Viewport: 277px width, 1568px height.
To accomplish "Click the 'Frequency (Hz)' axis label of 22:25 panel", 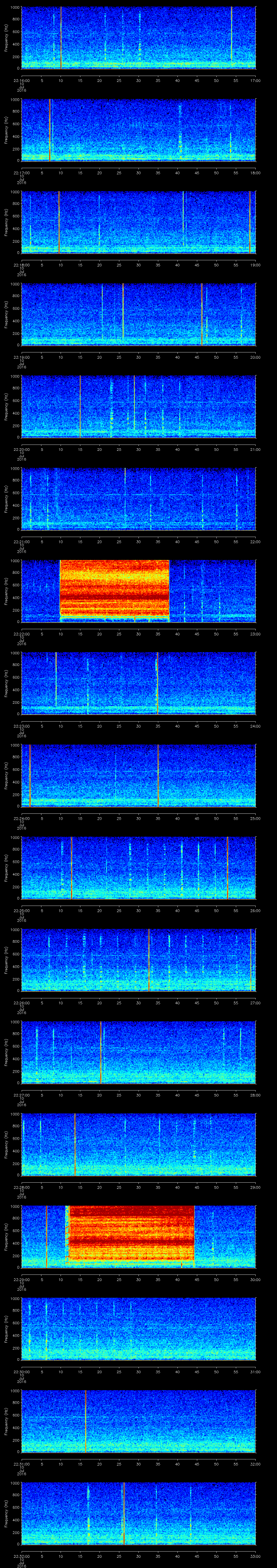I will click(x=6, y=868).
